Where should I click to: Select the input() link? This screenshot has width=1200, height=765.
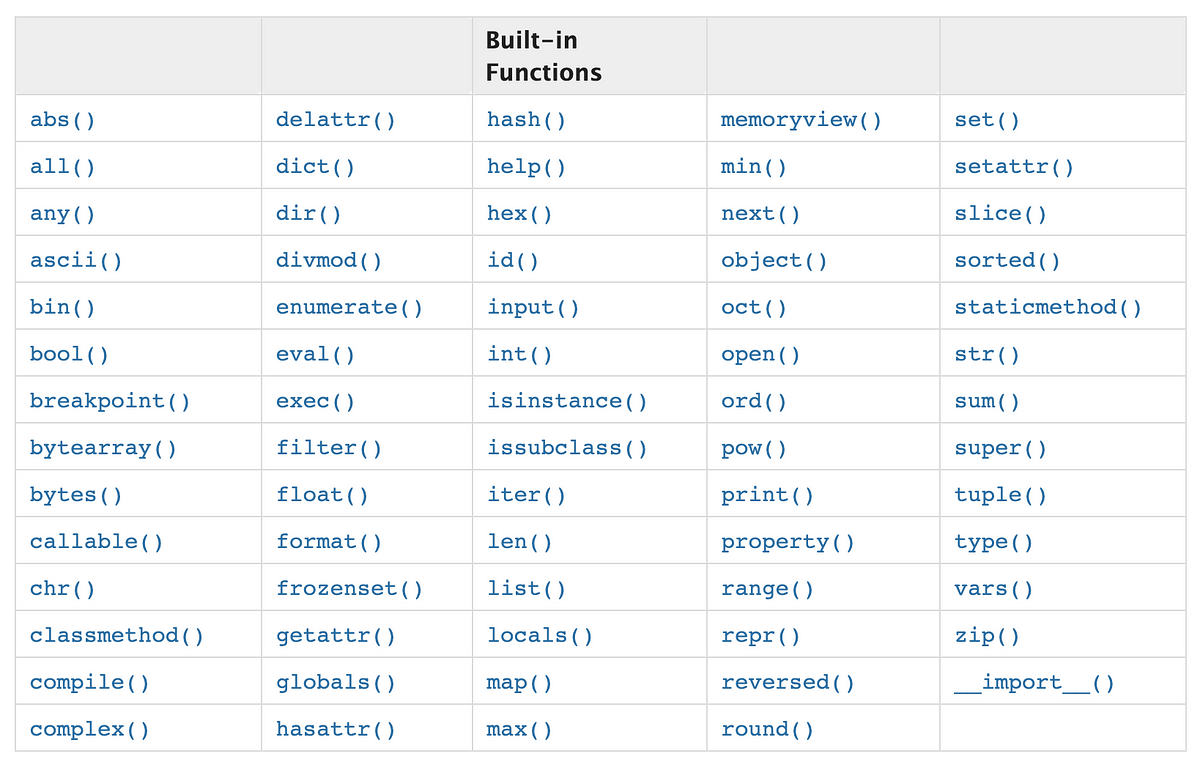tap(533, 308)
